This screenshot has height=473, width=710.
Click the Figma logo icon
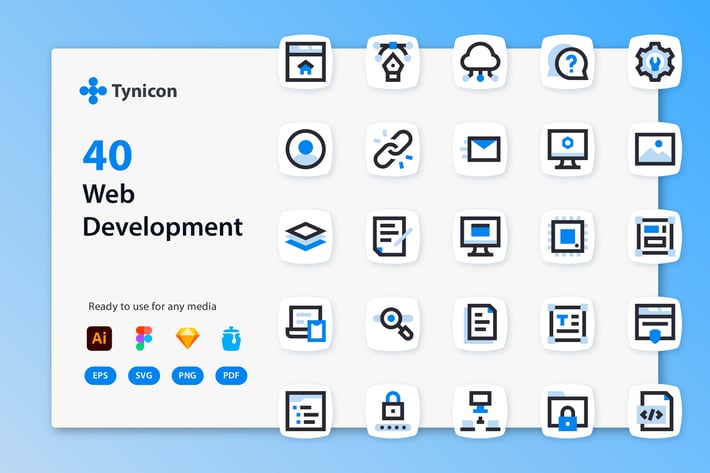[x=144, y=338]
